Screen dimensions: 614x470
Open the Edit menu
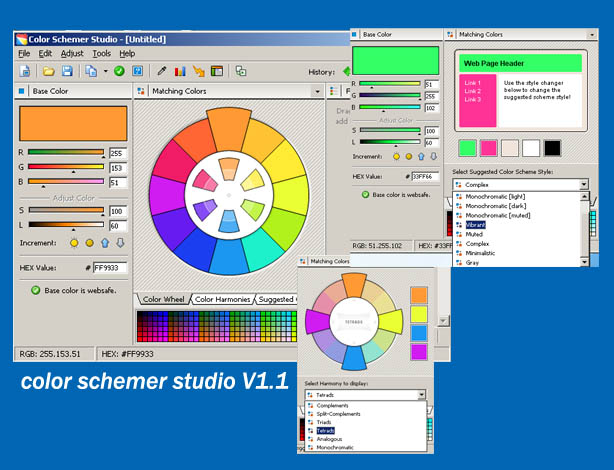click(45, 53)
